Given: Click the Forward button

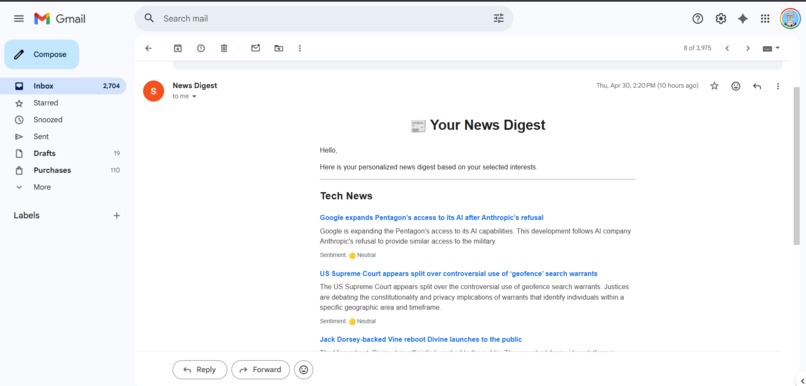Looking at the screenshot, I should click(261, 370).
